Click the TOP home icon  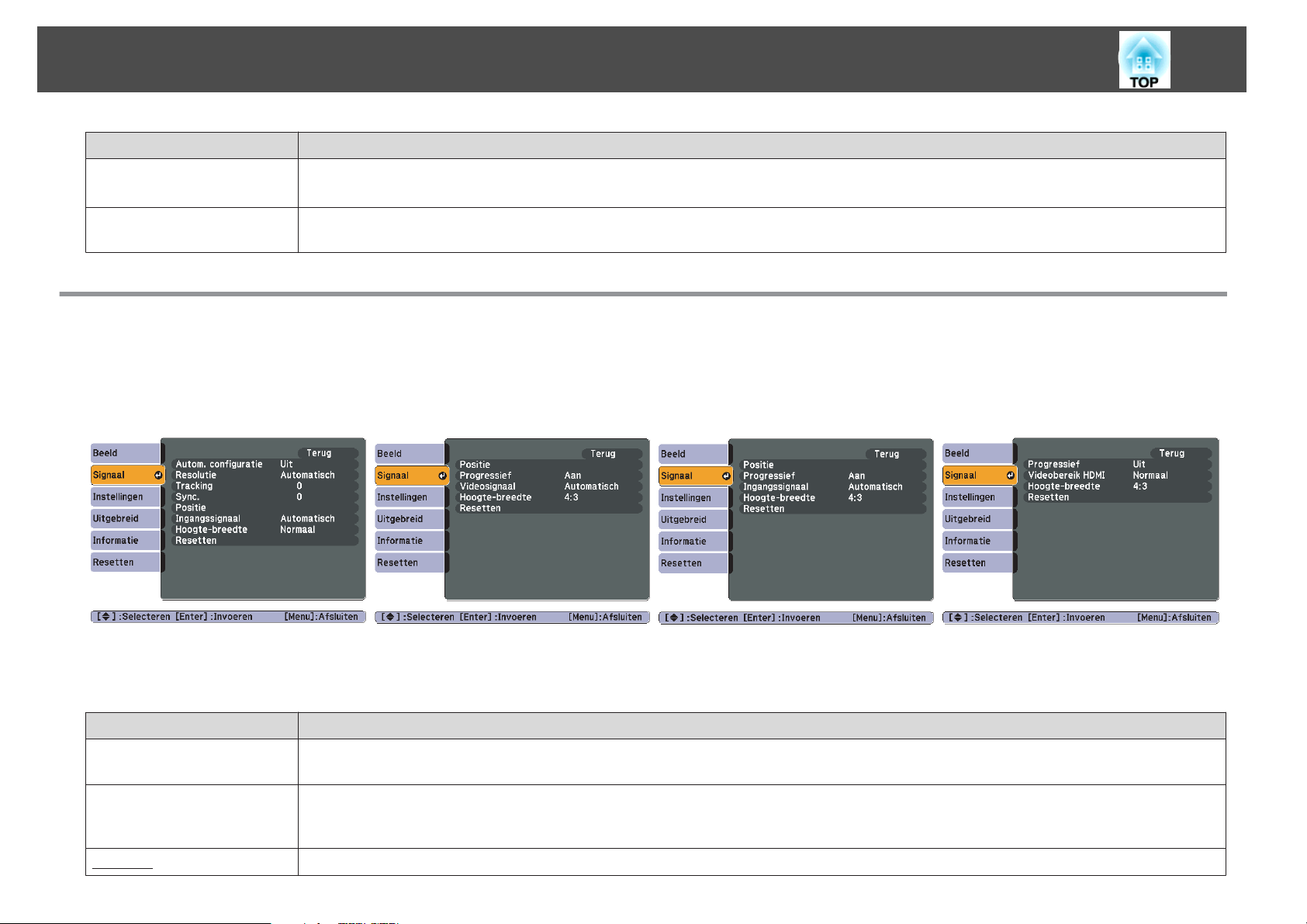coord(1144,60)
